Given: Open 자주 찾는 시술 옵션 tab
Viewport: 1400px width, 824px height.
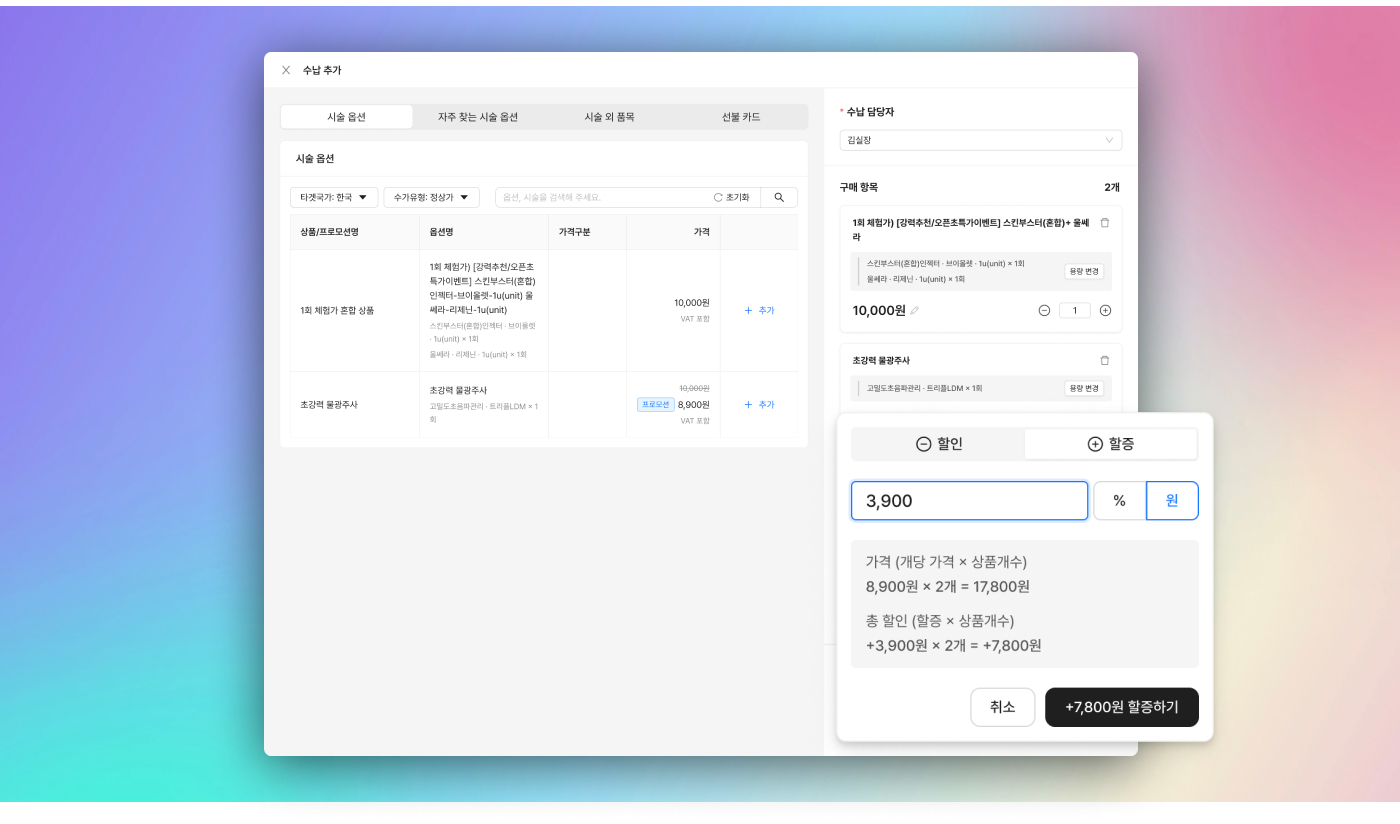Looking at the screenshot, I should [478, 117].
